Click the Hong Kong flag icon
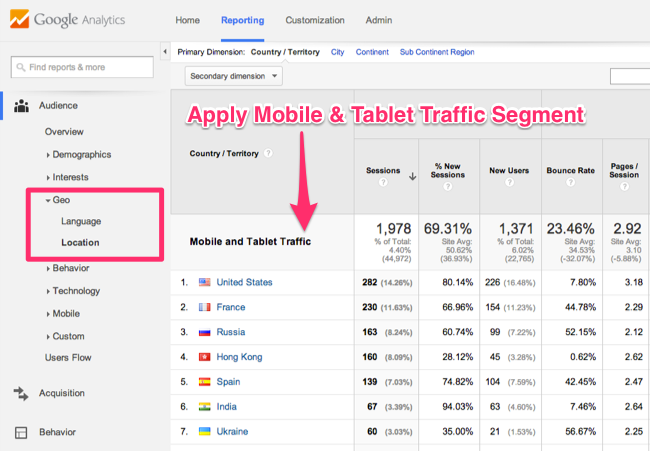Image resolution: width=650 pixels, height=451 pixels. click(204, 357)
